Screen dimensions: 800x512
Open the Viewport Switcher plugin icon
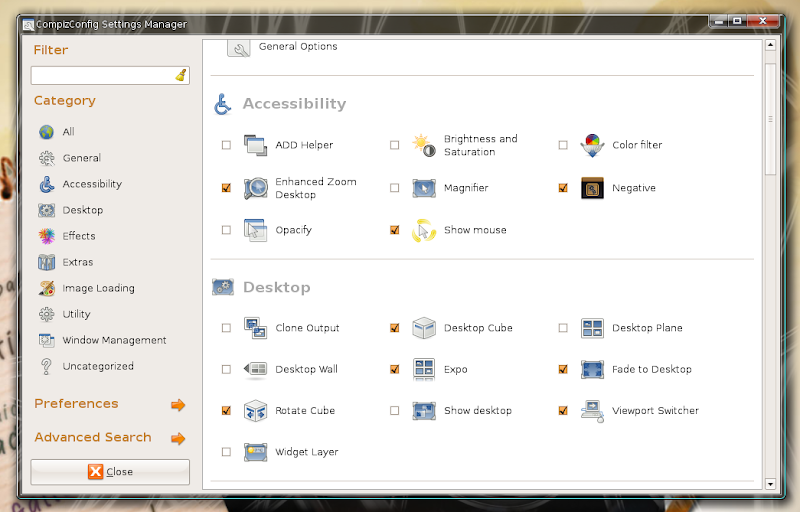click(x=592, y=411)
